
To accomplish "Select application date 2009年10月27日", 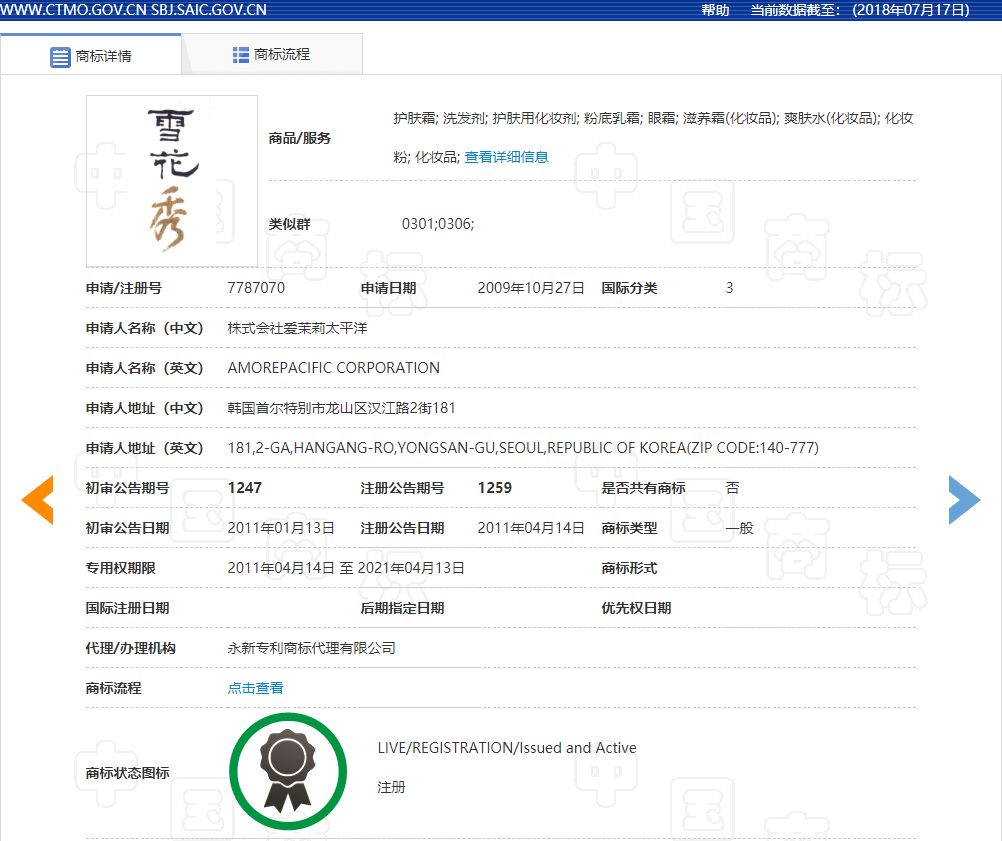I will pyautogui.click(x=531, y=288).
